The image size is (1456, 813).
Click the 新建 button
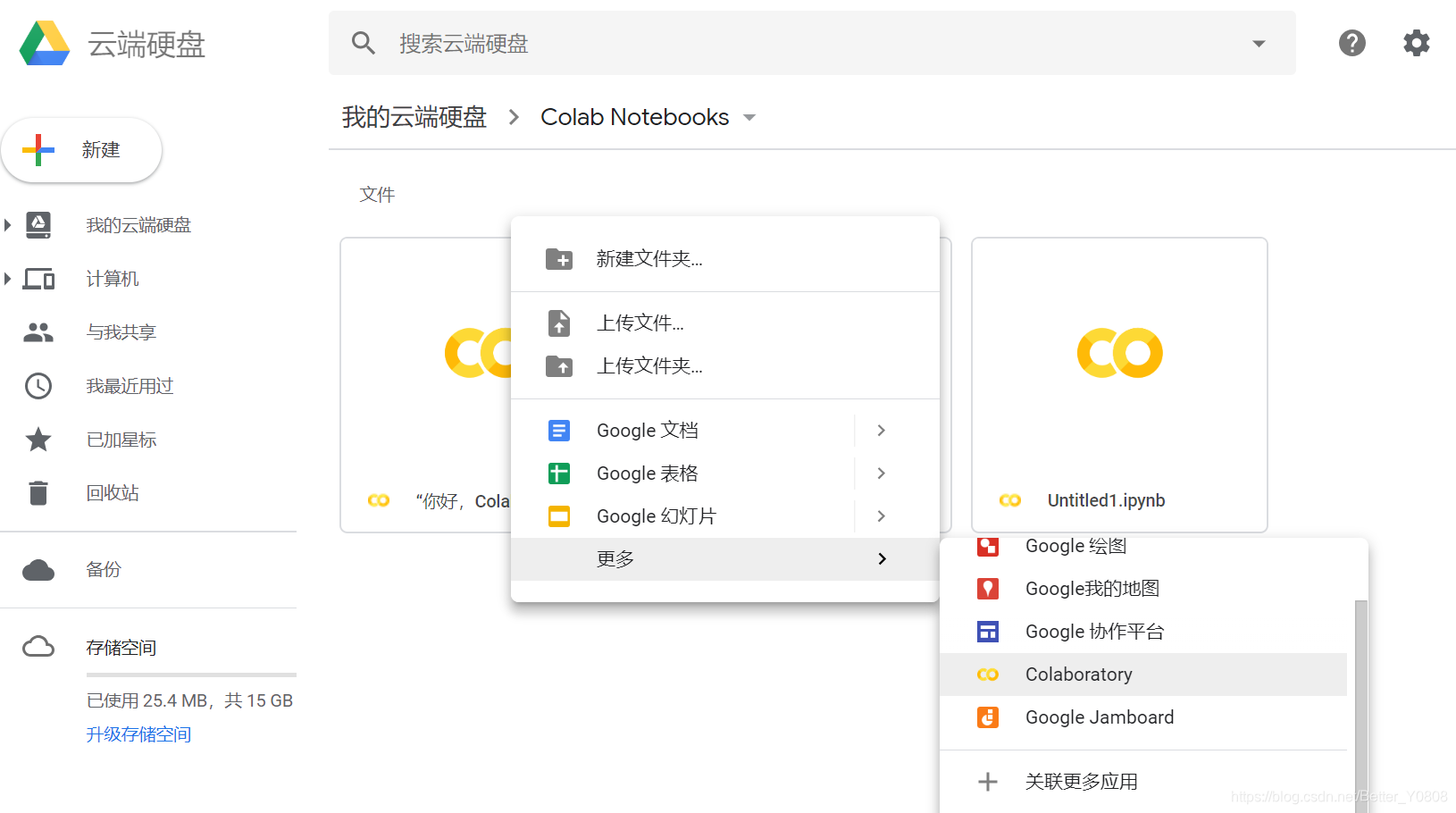click(81, 150)
